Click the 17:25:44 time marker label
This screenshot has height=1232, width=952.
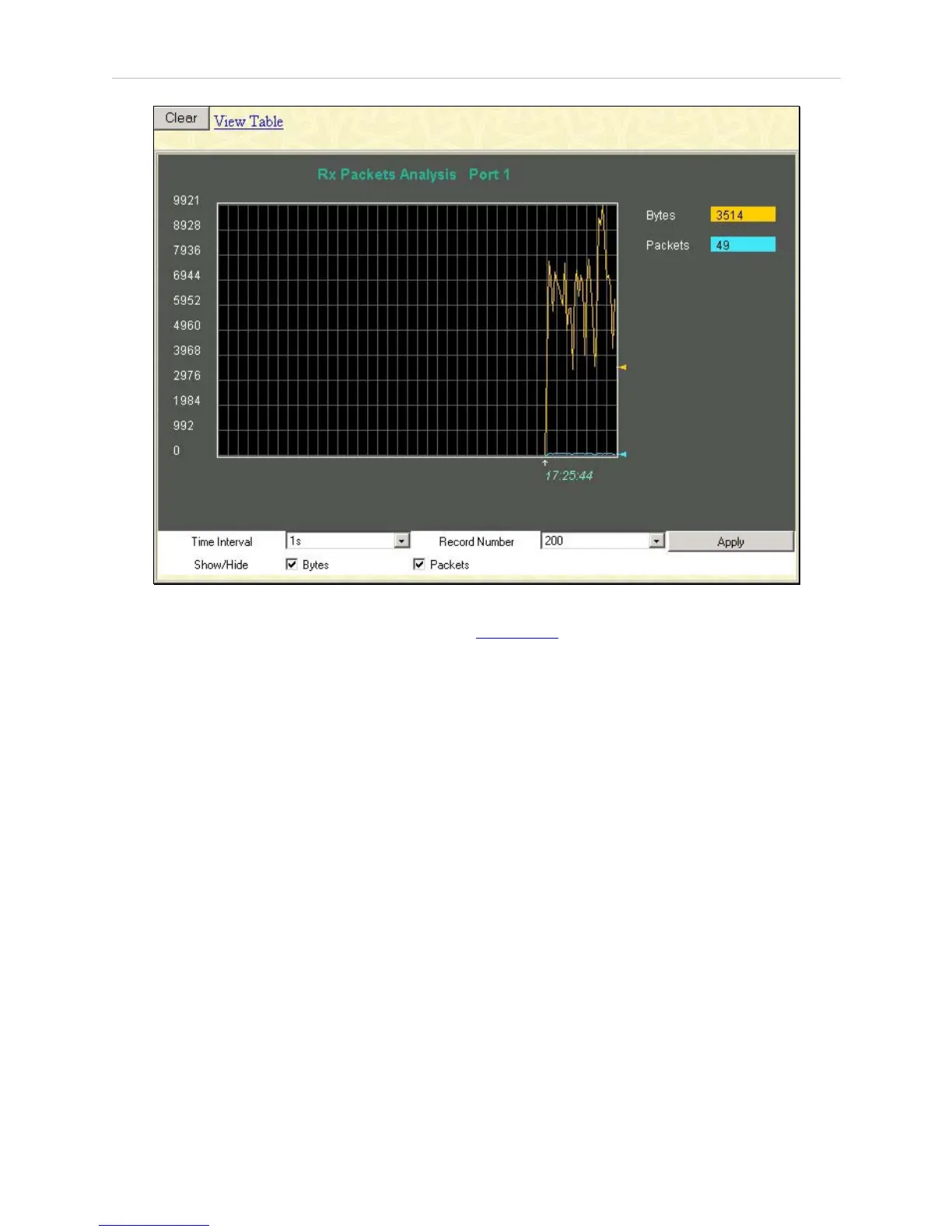569,476
